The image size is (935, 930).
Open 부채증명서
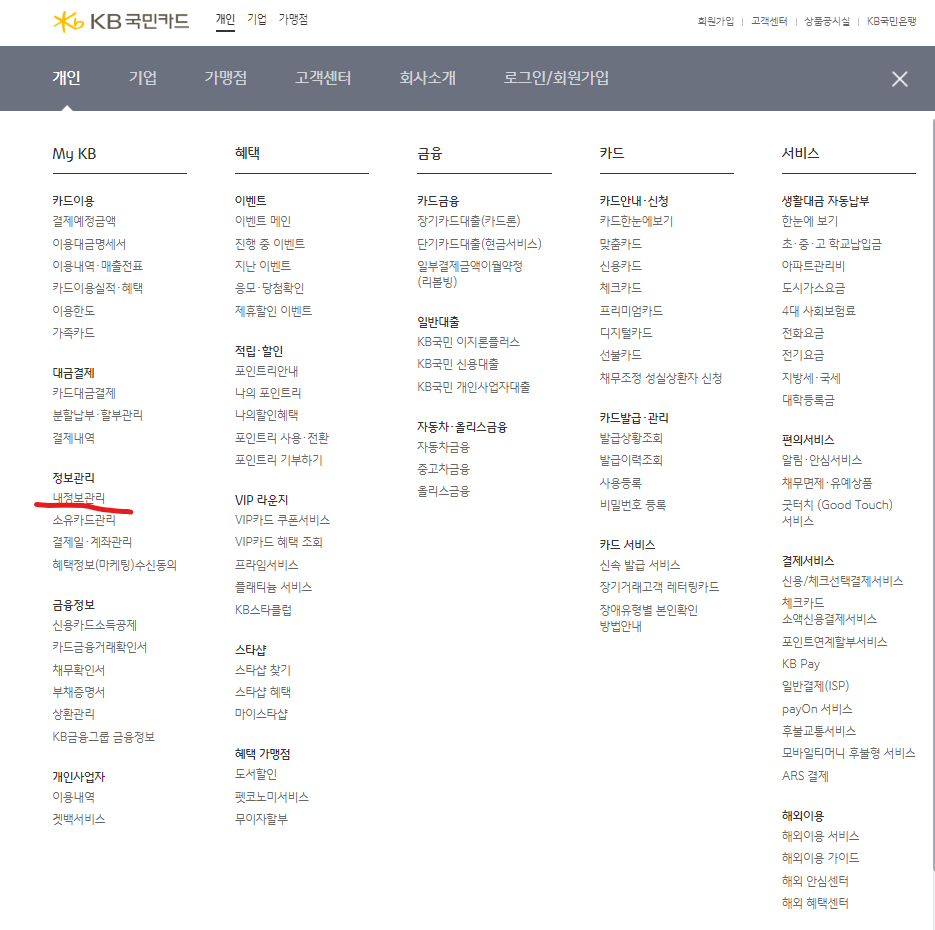[x=79, y=692]
